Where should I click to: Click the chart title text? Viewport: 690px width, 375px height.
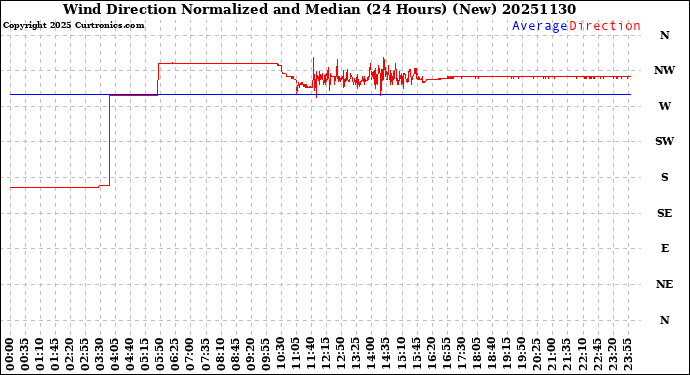coord(319,9)
